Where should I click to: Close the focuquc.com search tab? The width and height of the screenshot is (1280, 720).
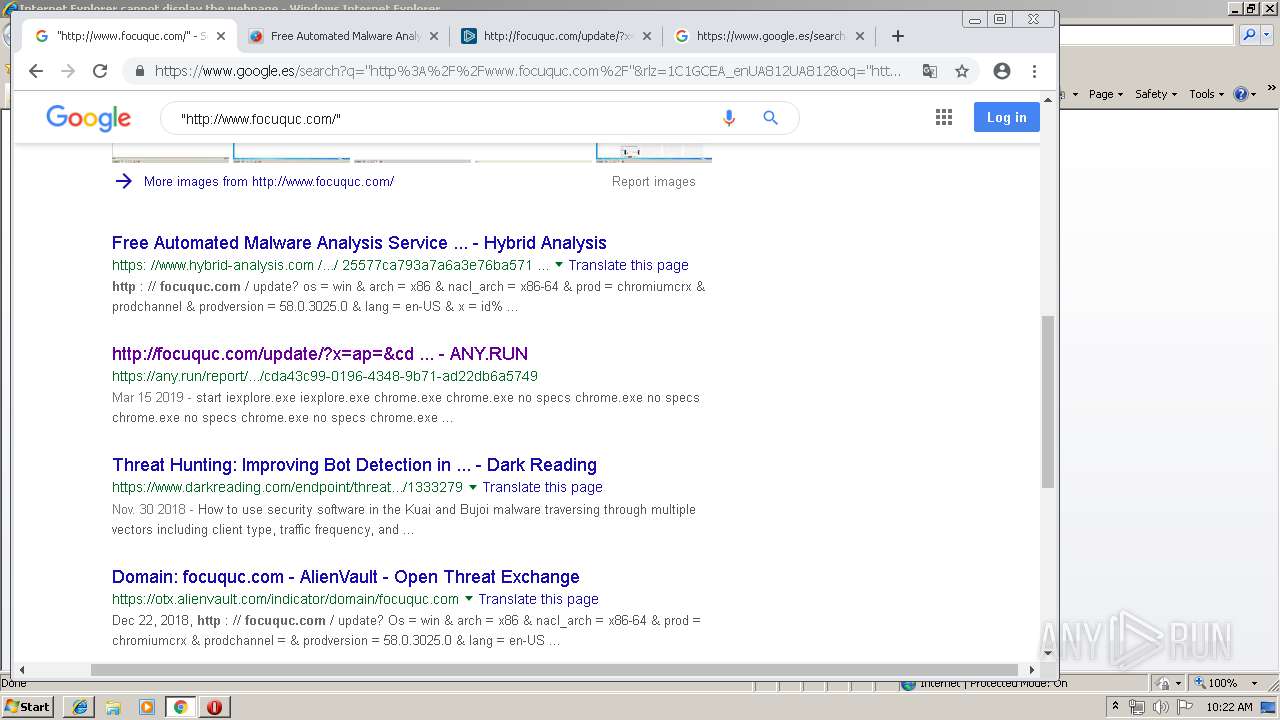pos(221,36)
